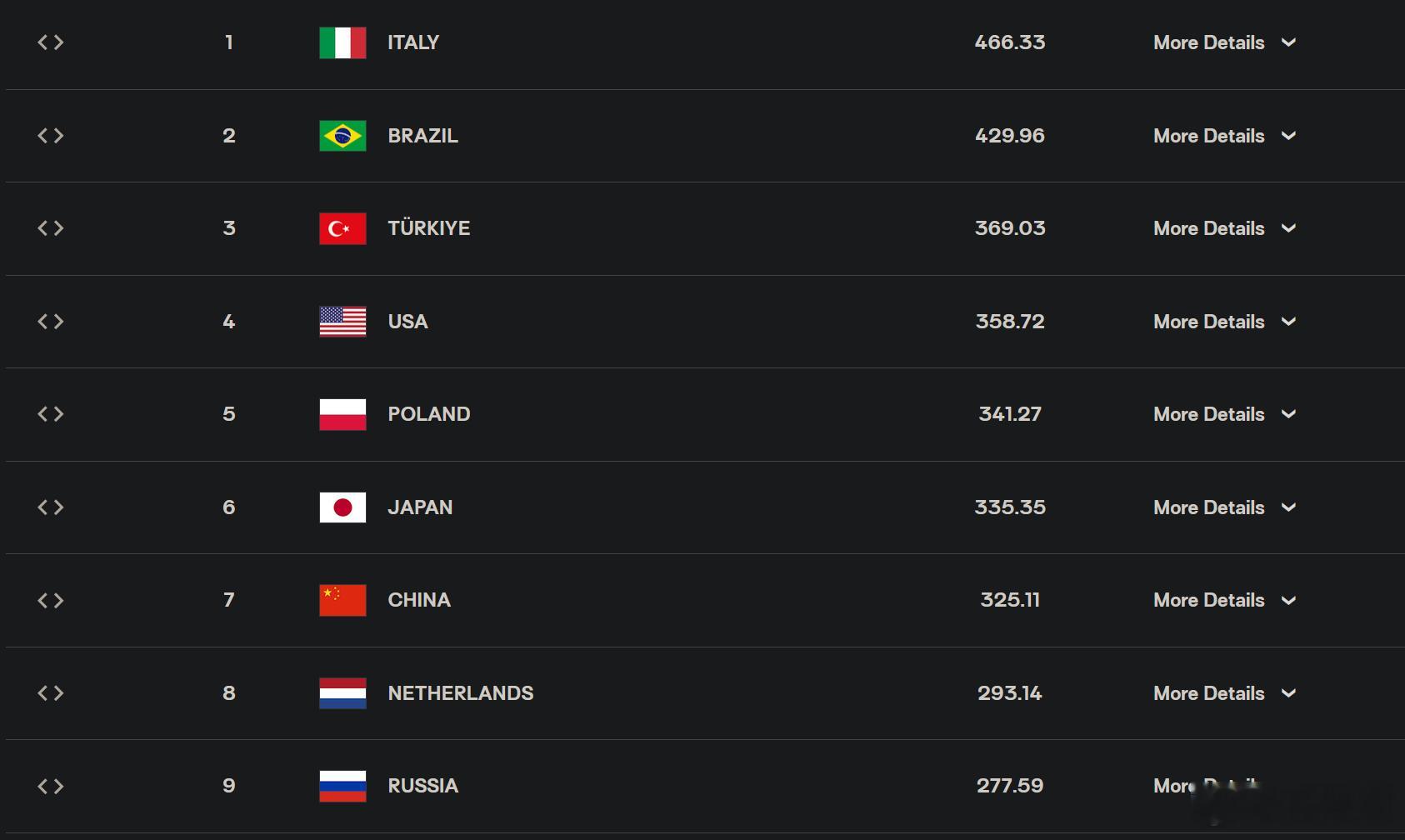Viewport: 1405px width, 840px height.
Task: Open More Details for Türkiye
Action: point(1208,228)
